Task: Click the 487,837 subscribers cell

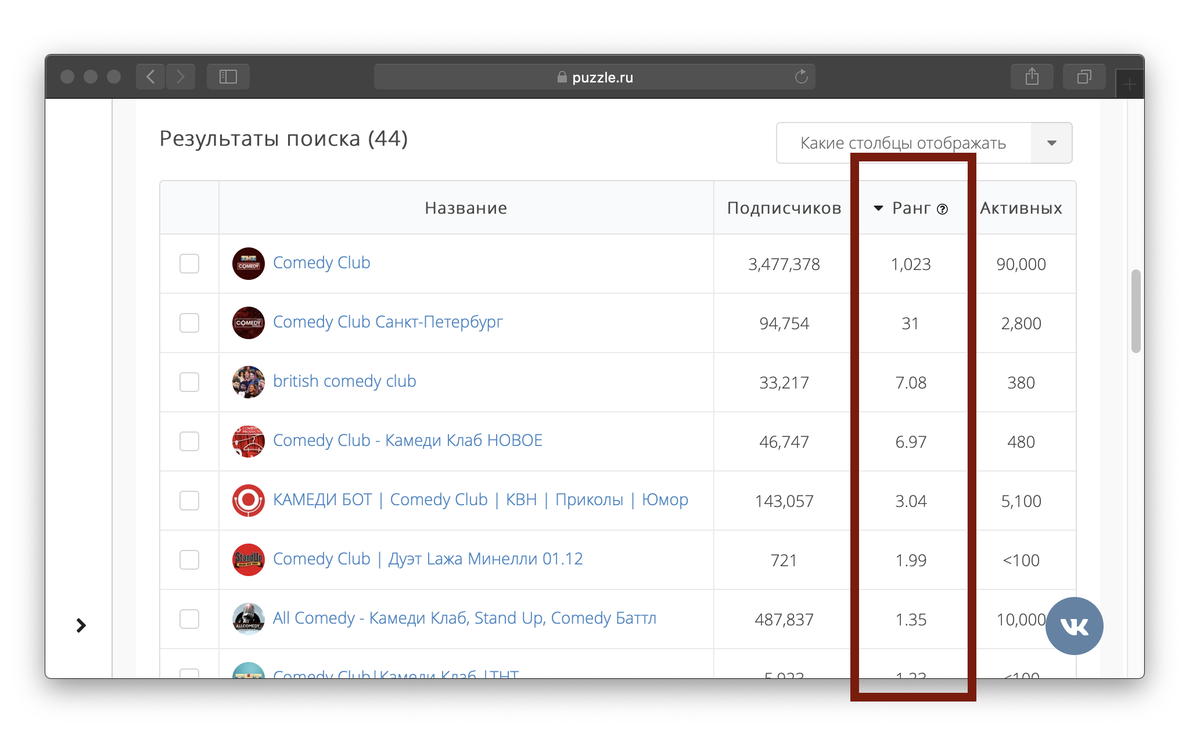Action: 784,619
